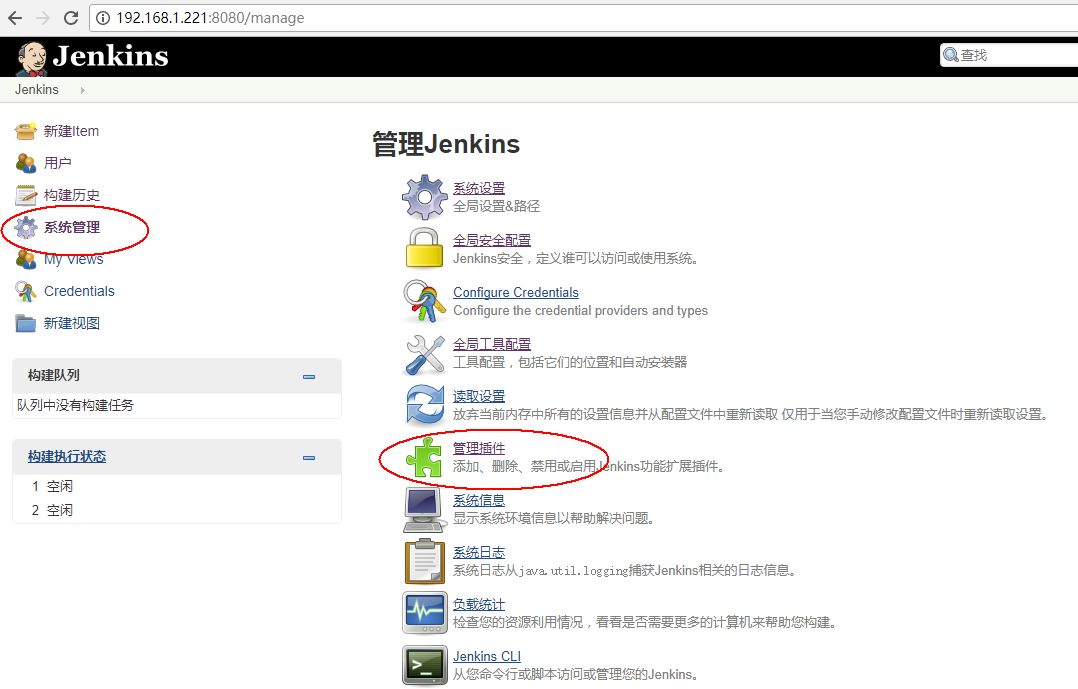Image resolution: width=1078 pixels, height=689 pixels.
Task: Click the Jenkins CLI terminal icon
Action: pos(425,665)
